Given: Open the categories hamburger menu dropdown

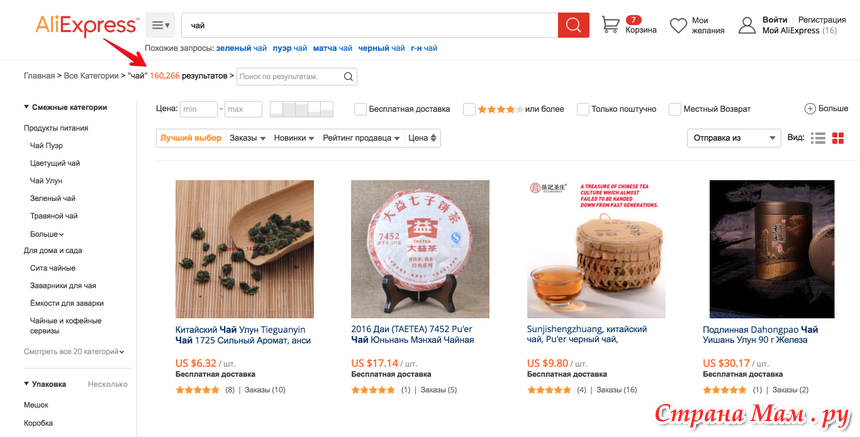Looking at the screenshot, I should click(x=160, y=25).
